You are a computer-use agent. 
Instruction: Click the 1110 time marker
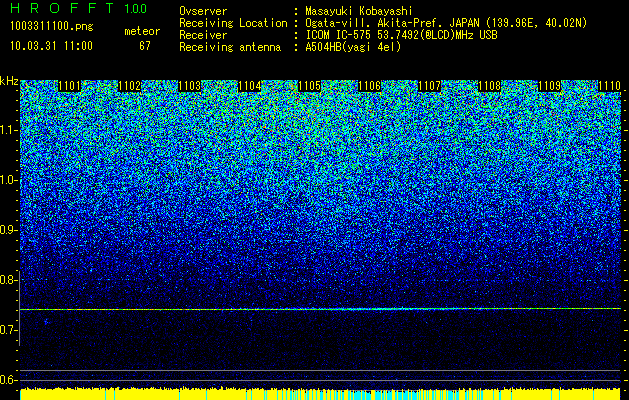coord(609,86)
